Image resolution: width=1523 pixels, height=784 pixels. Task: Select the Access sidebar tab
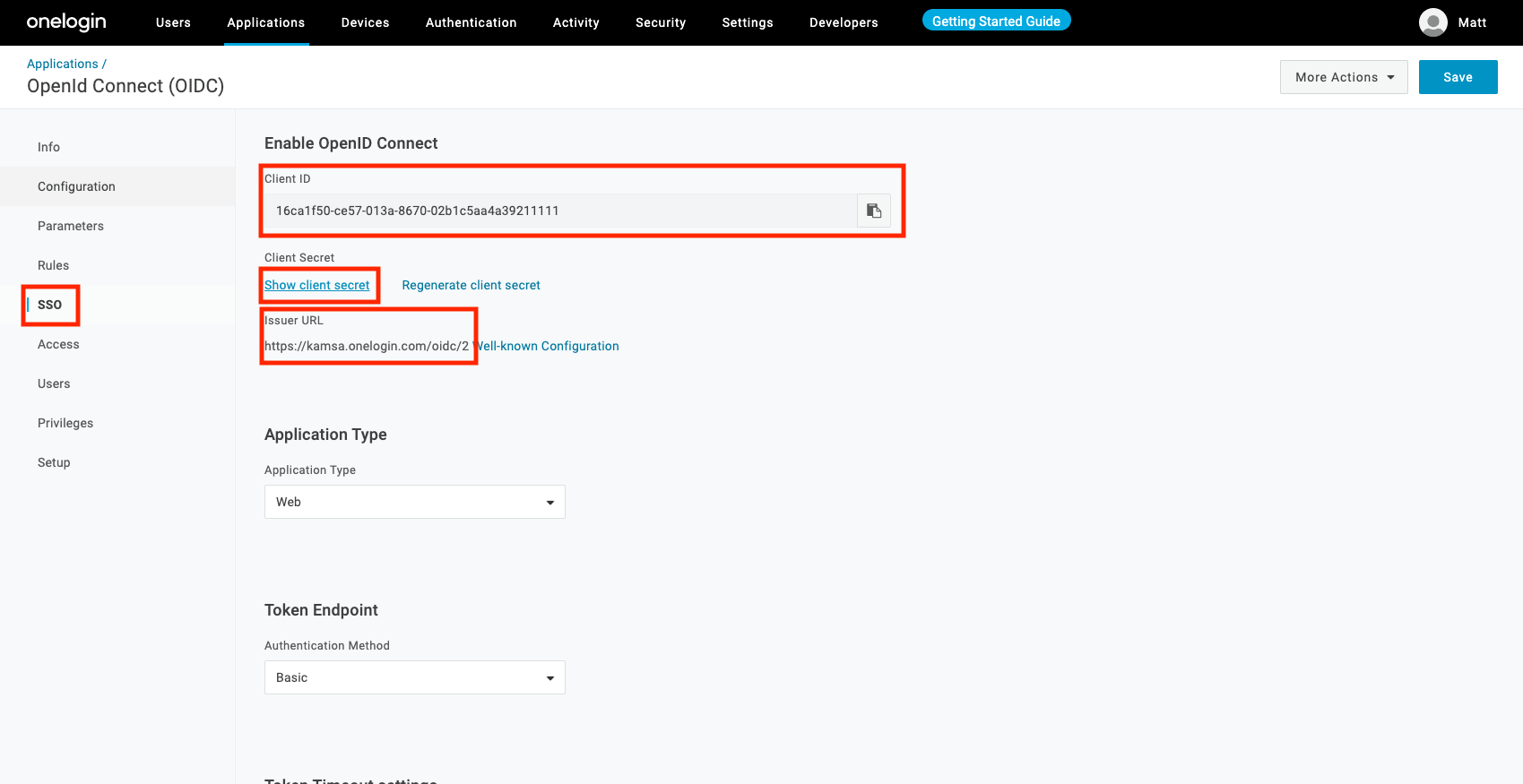pyautogui.click(x=117, y=344)
